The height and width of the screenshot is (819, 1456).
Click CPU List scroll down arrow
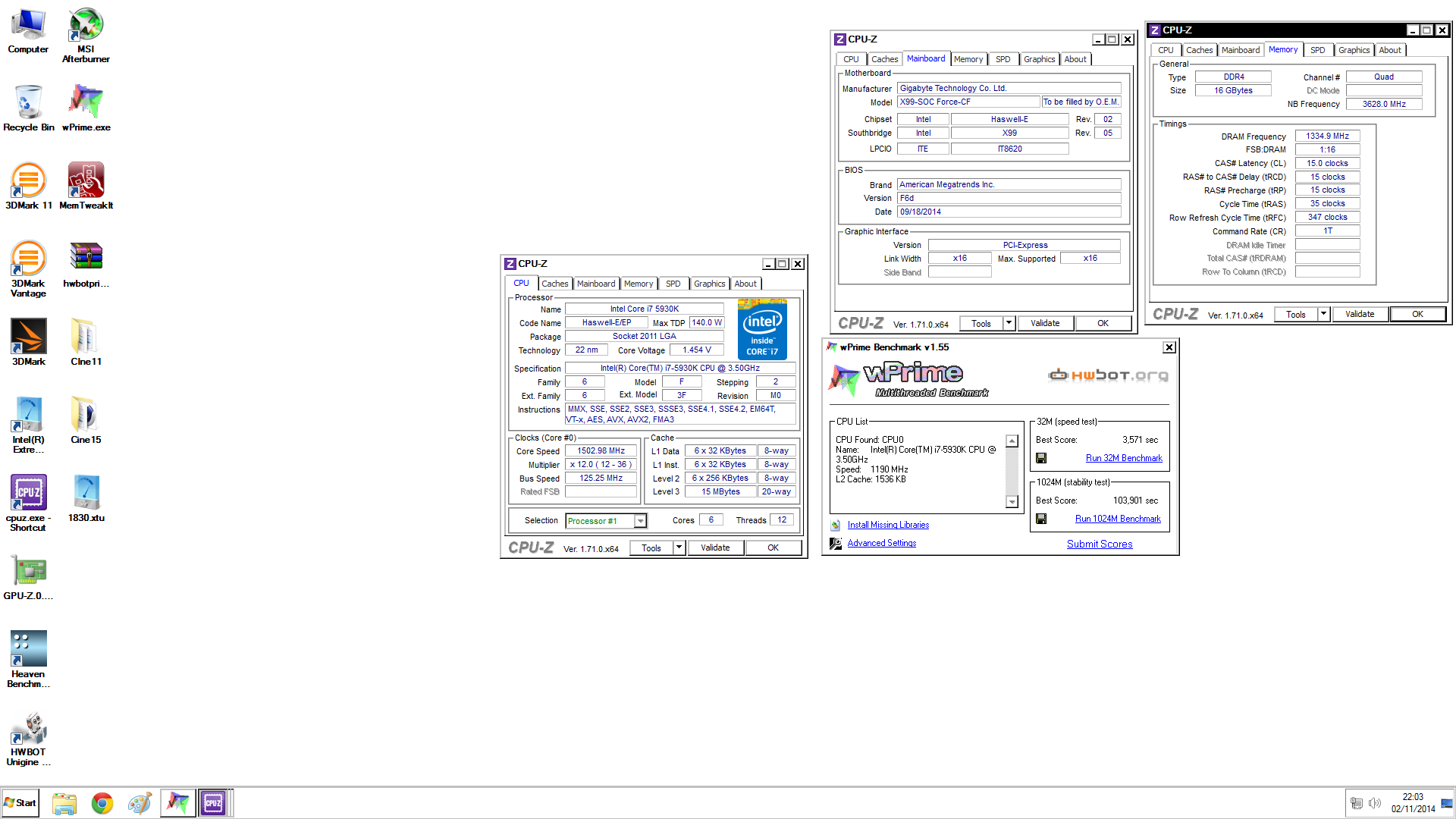pos(1012,501)
